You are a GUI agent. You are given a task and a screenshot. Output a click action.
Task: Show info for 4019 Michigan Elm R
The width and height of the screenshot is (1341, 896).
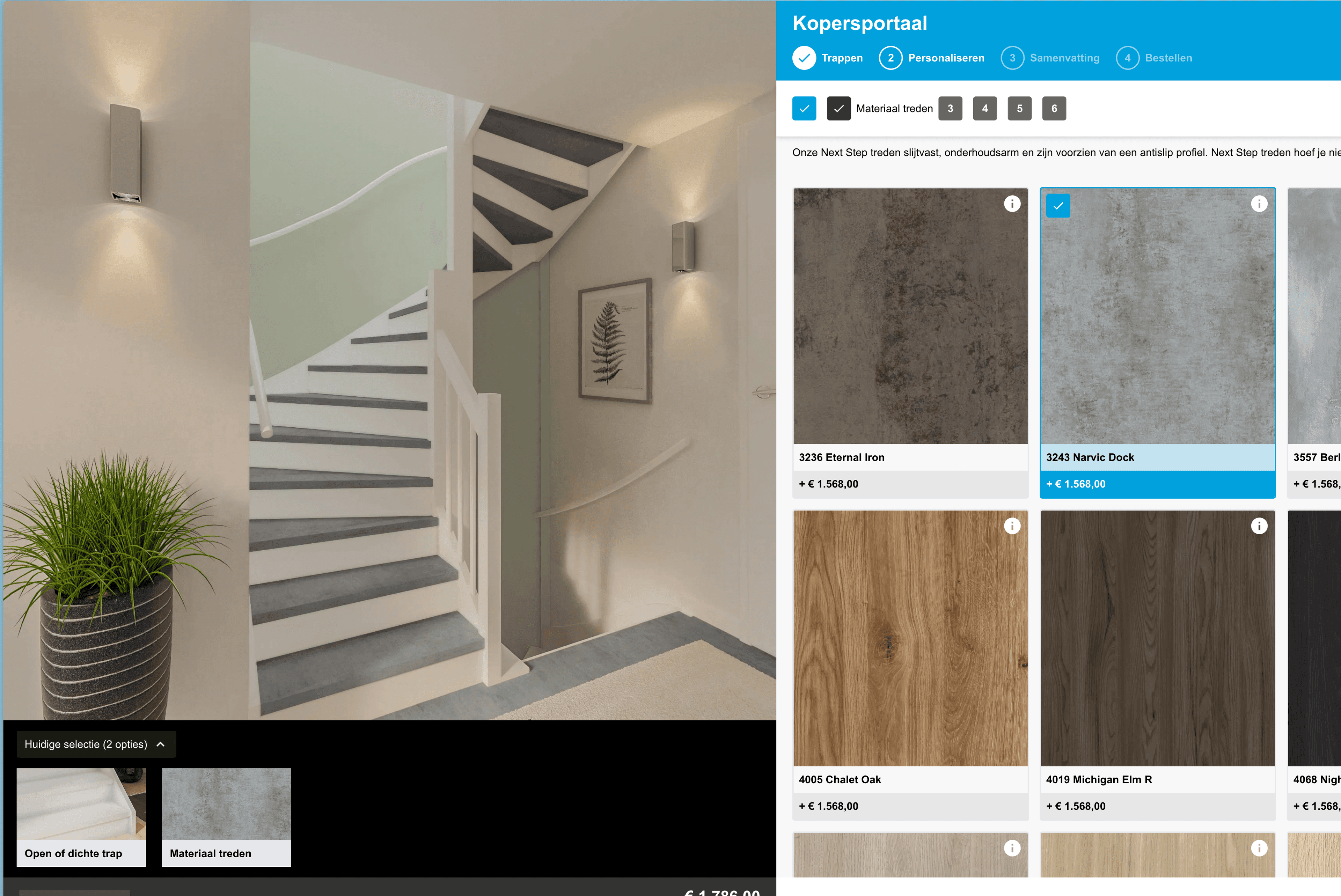coord(1259,526)
